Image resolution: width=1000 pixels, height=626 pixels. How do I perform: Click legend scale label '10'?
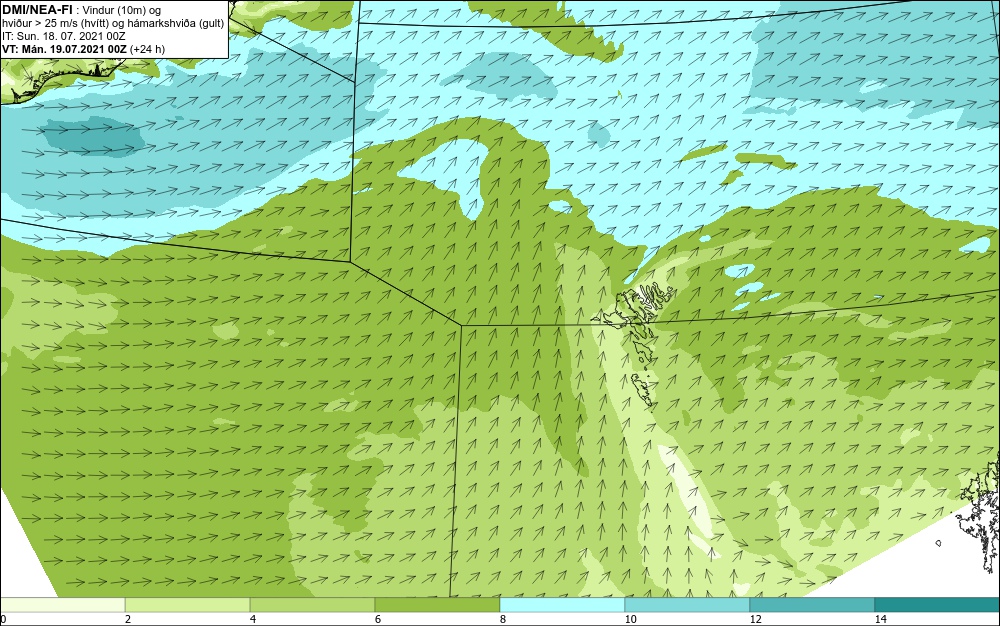[x=630, y=619]
